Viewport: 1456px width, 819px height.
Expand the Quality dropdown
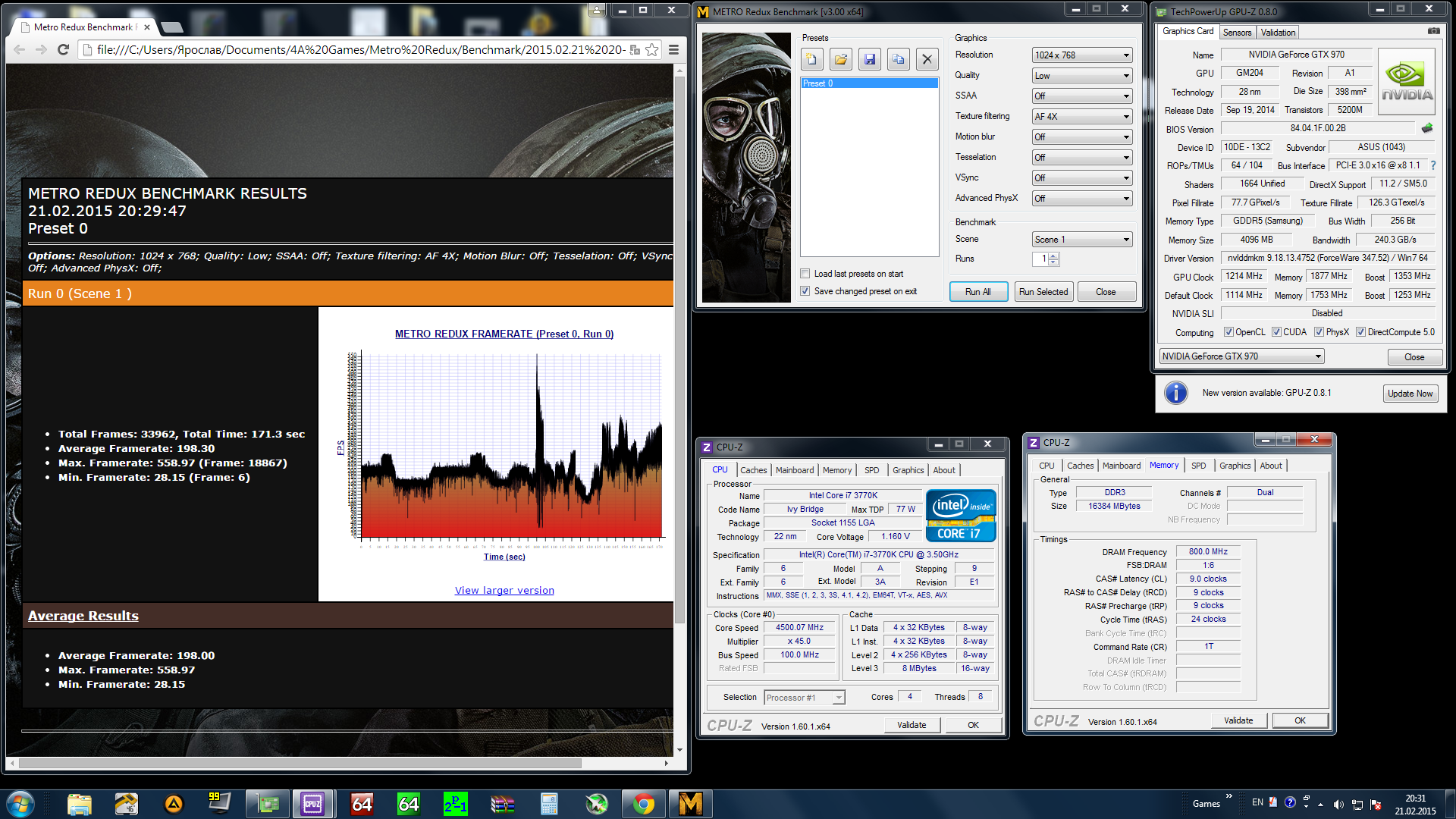1082,76
